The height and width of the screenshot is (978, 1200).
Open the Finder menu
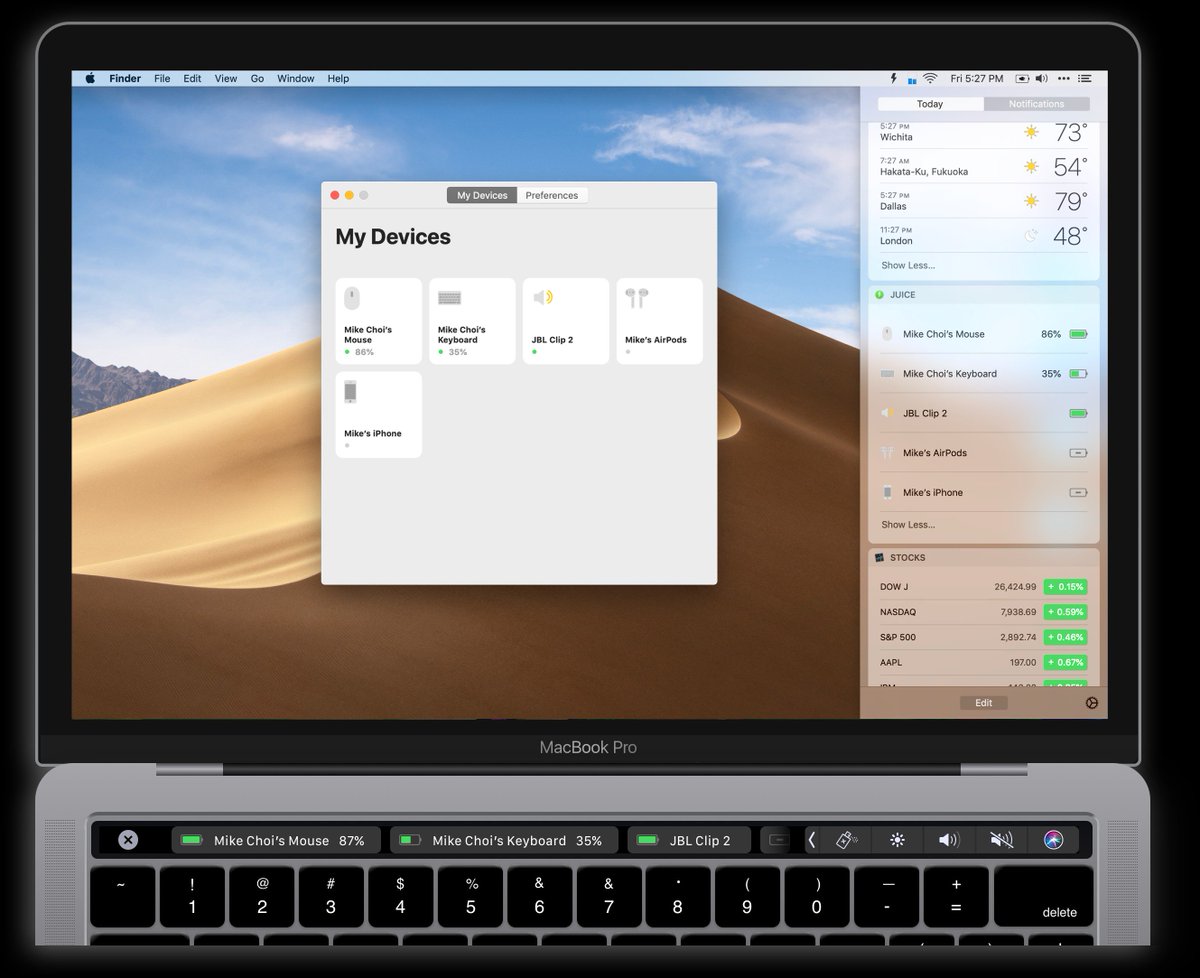point(125,78)
